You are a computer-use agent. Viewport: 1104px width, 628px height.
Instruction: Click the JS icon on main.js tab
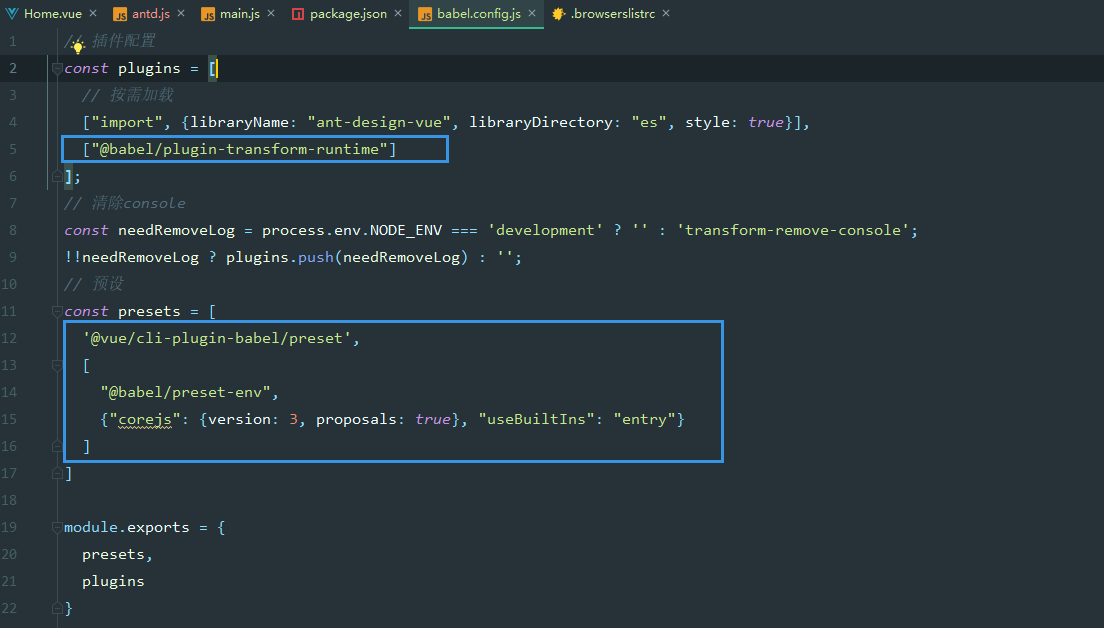pyautogui.click(x=208, y=14)
